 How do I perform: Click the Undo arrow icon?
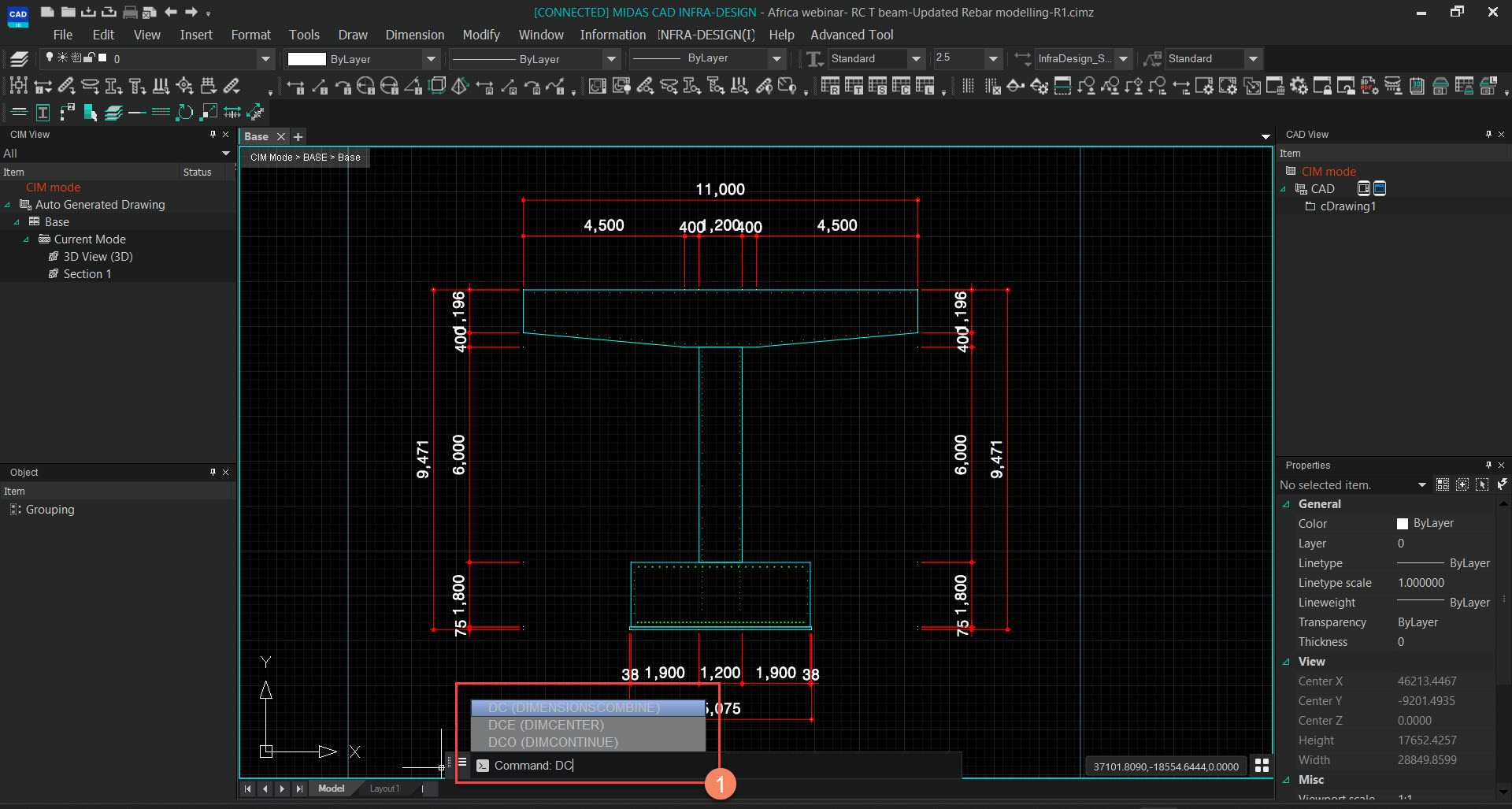(x=171, y=12)
